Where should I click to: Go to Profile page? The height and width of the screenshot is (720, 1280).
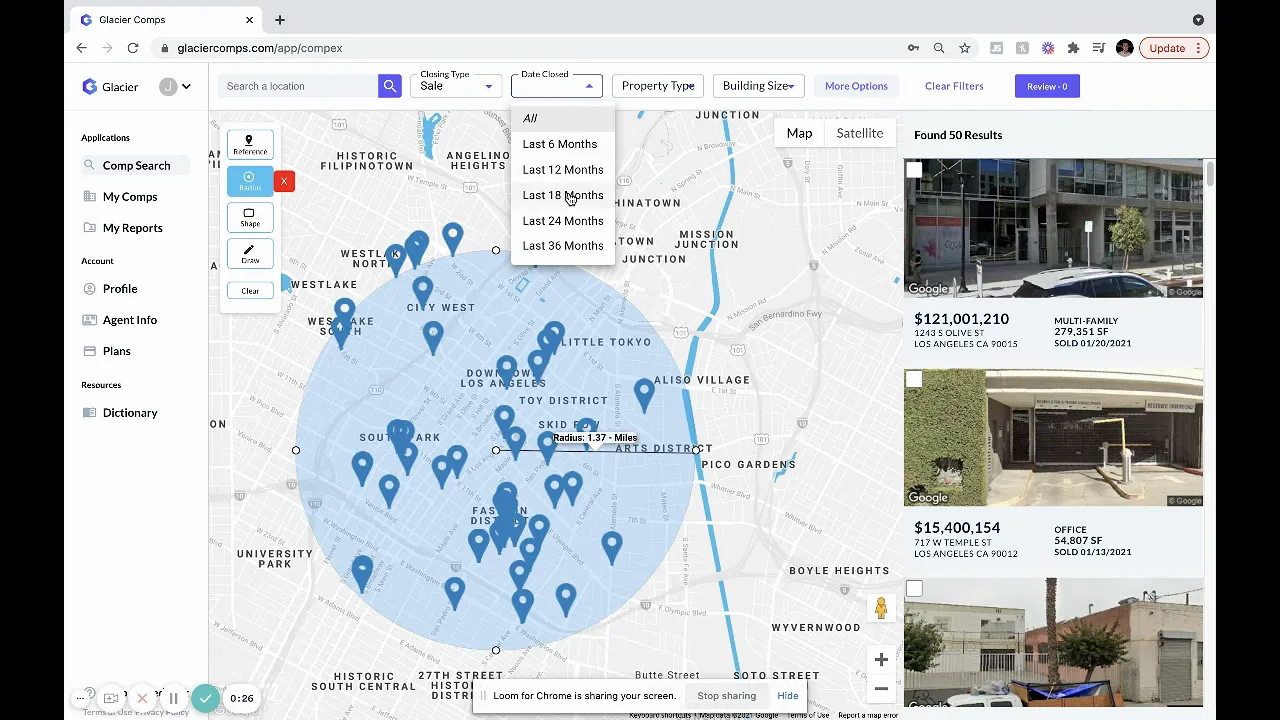[120, 289]
